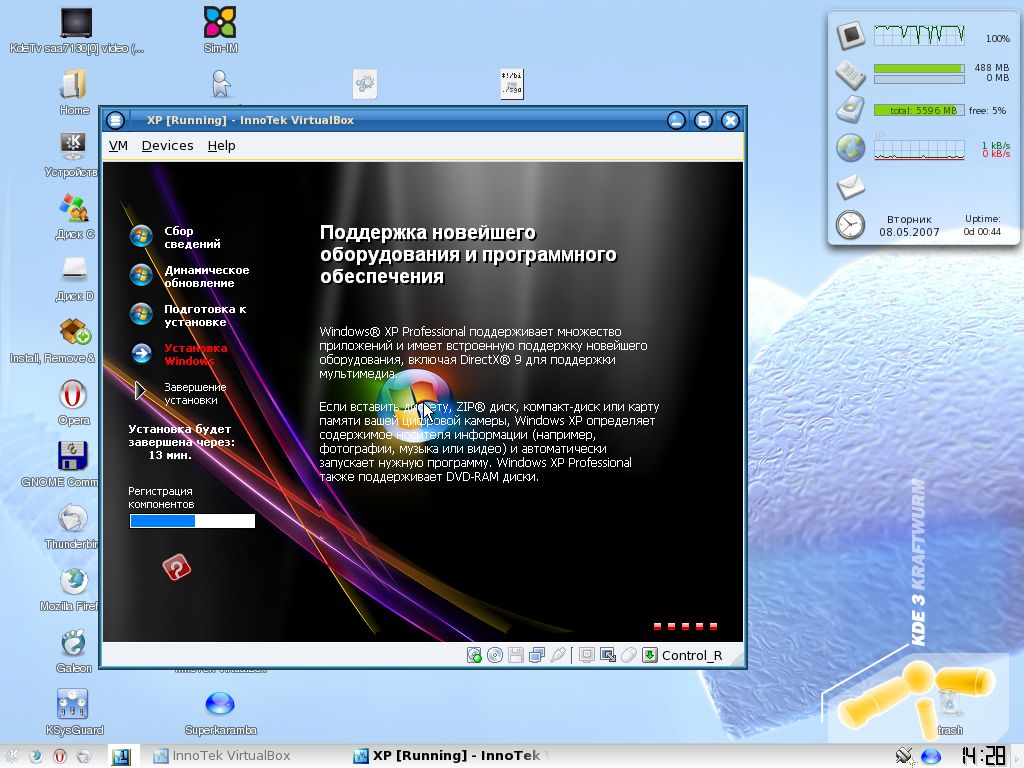
Task: Click the network globe icon in widget
Action: [850, 148]
